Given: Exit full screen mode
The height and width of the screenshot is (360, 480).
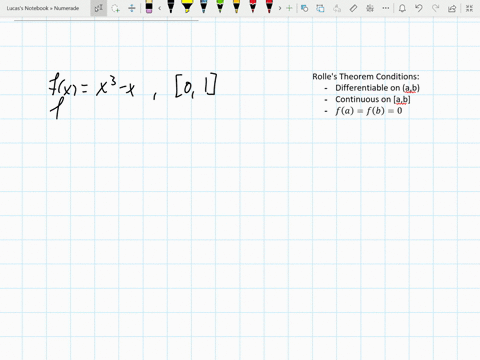Looking at the screenshot, I should [x=469, y=8].
